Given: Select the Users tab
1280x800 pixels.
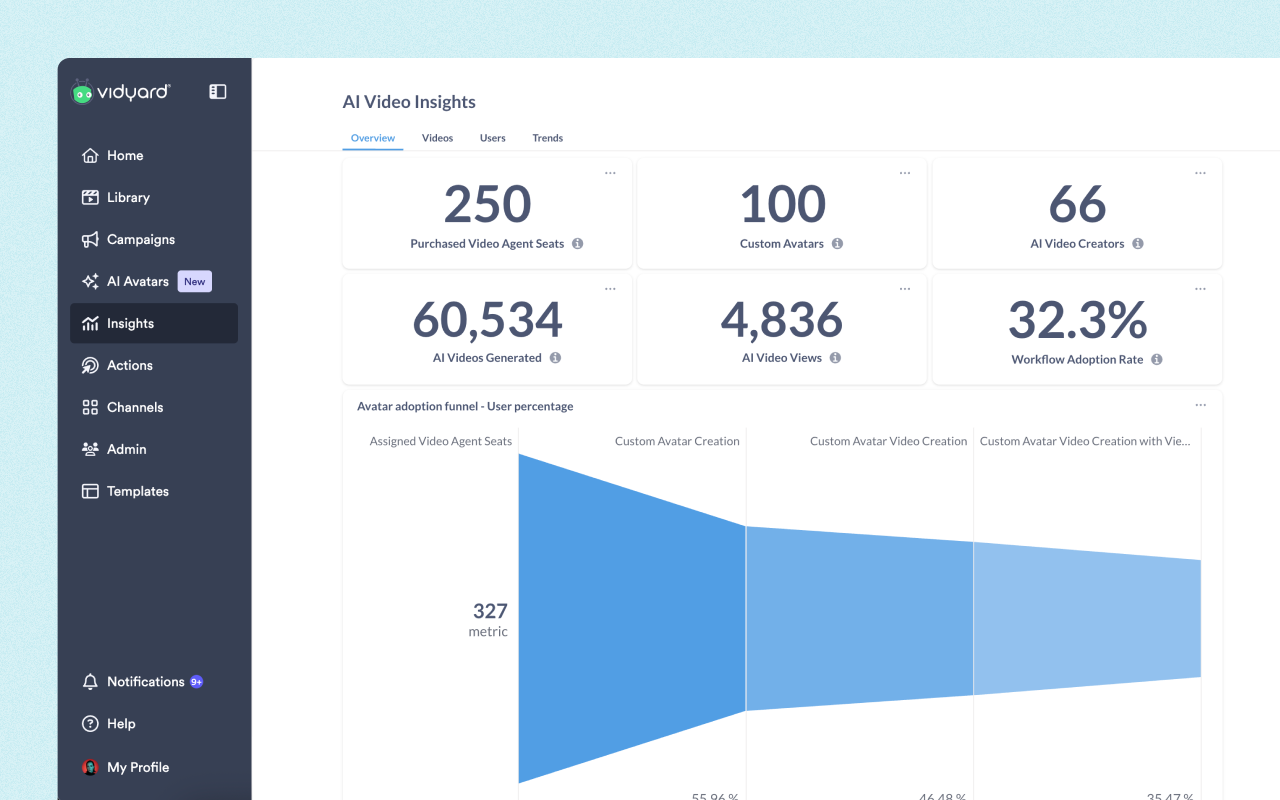Looking at the screenshot, I should [492, 138].
